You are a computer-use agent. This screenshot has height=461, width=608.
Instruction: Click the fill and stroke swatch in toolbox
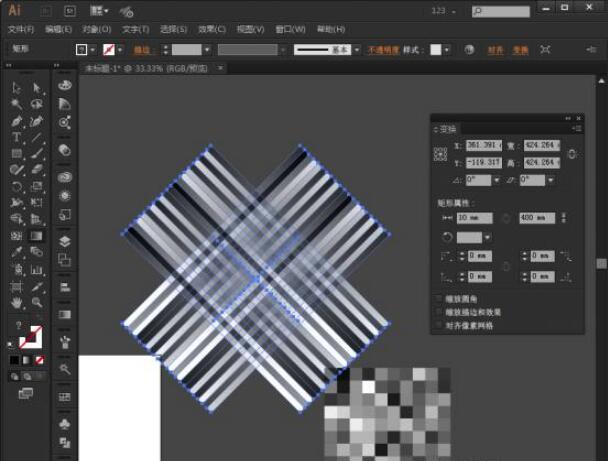31,337
